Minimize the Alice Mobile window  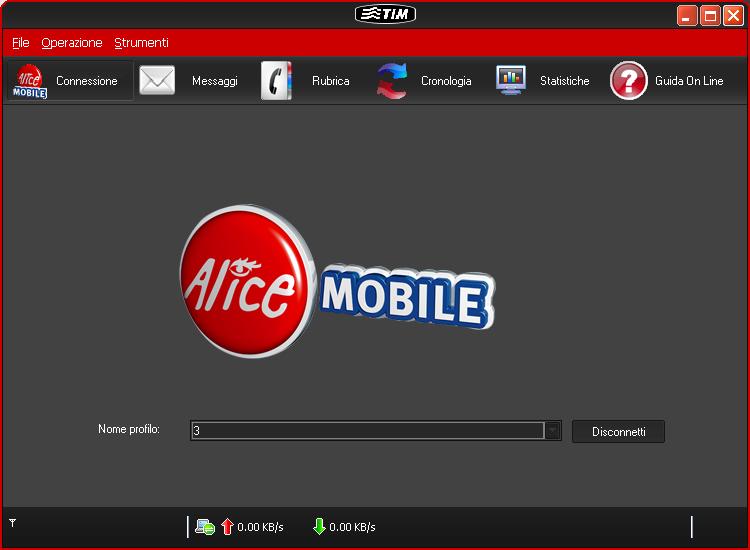tap(687, 15)
